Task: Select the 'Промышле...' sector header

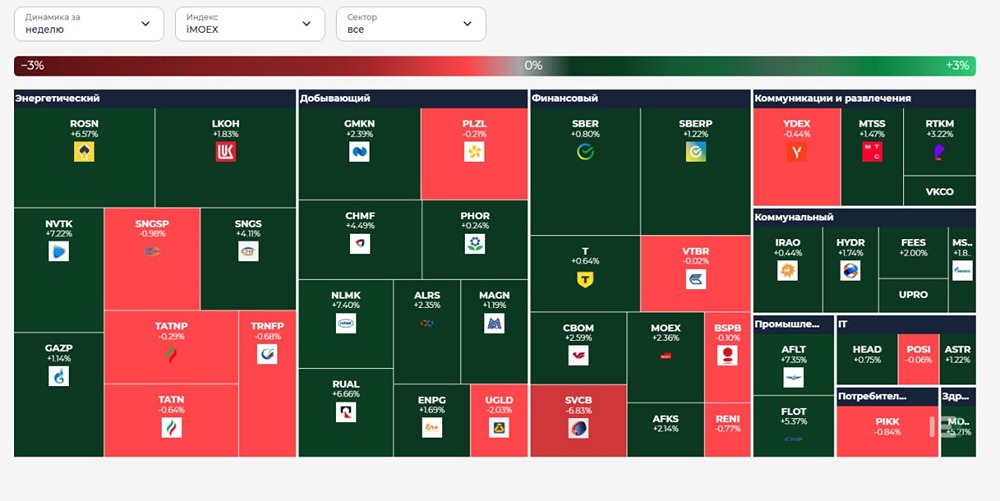Action: 793,324
